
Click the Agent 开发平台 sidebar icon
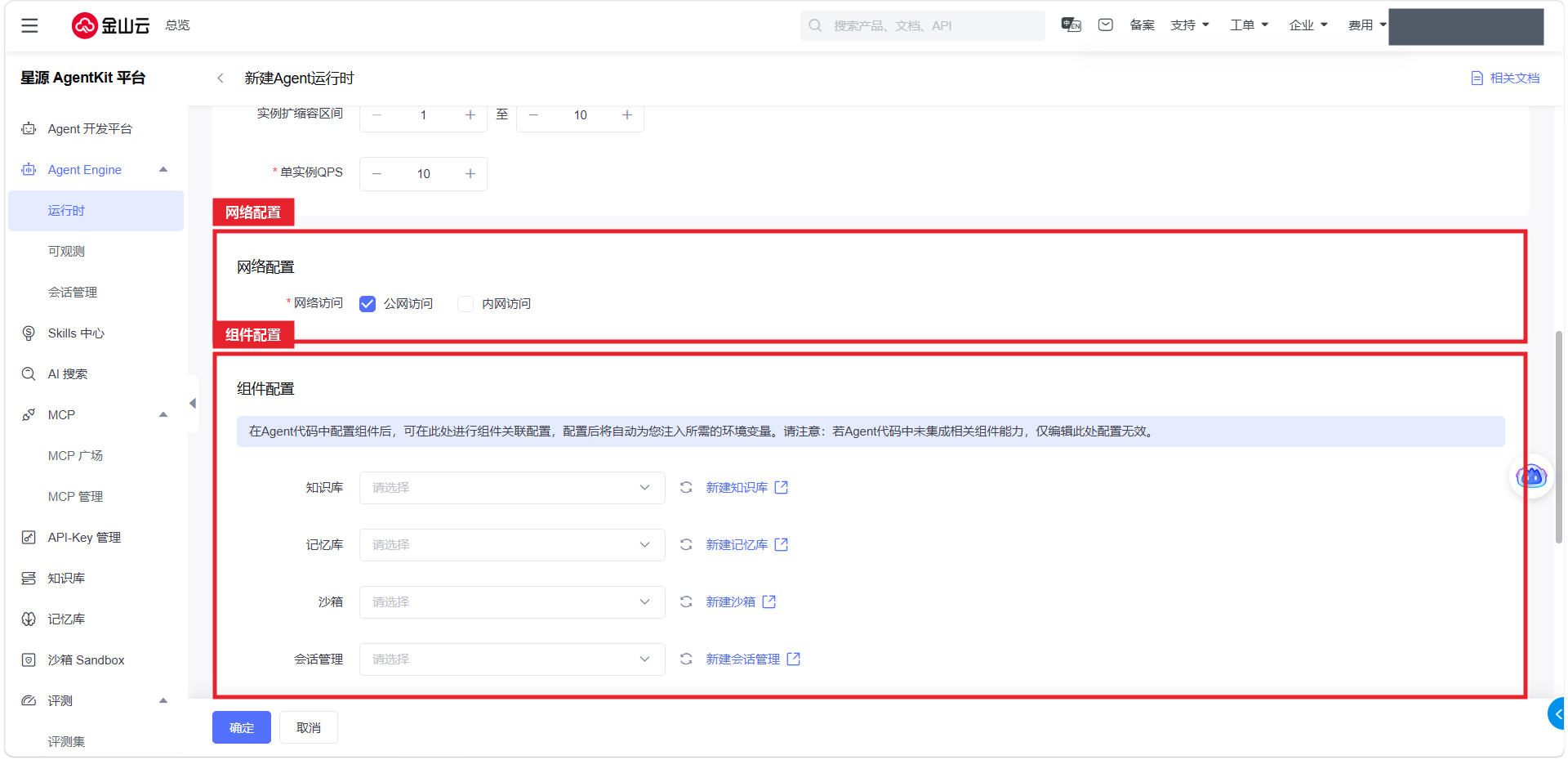click(29, 128)
